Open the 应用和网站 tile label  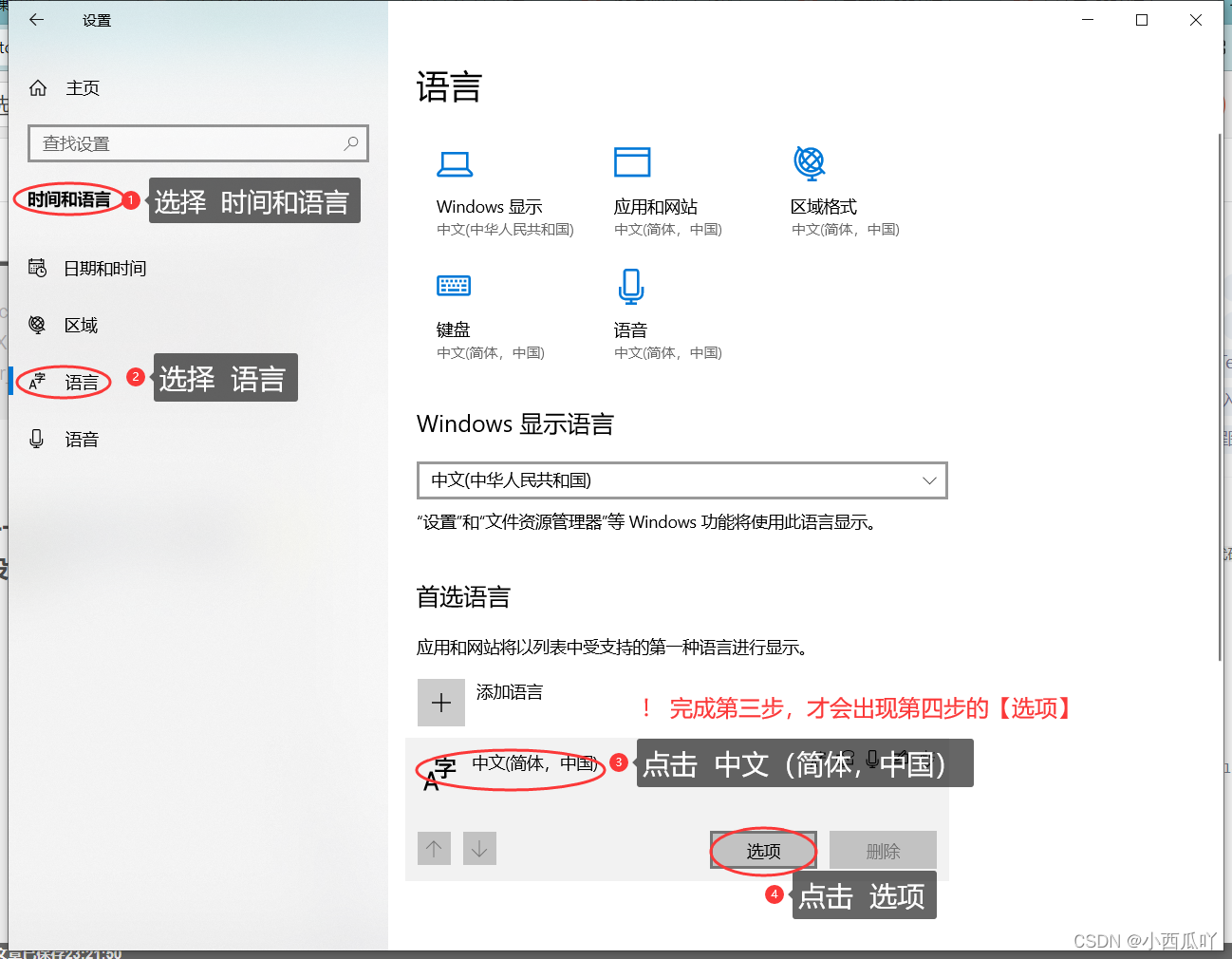tap(656, 207)
